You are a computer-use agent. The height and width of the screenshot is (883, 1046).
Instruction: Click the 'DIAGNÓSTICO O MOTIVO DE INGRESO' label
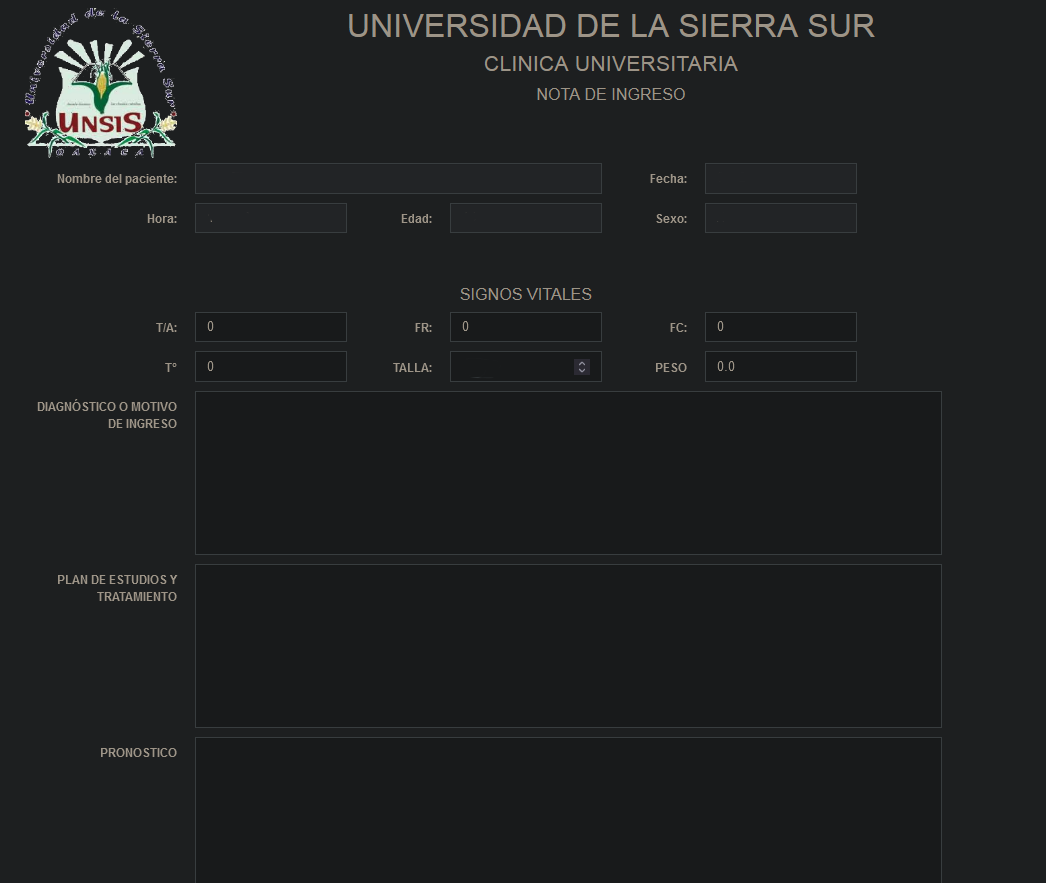pos(107,415)
